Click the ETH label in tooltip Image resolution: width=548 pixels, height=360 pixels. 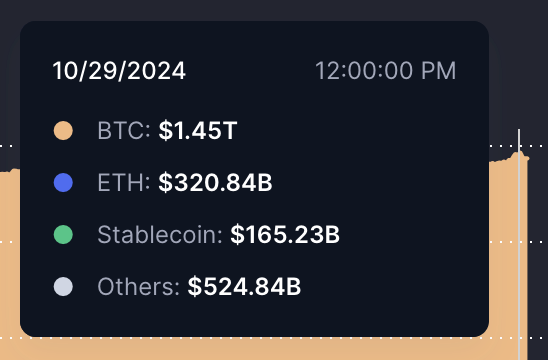pyautogui.click(x=124, y=182)
